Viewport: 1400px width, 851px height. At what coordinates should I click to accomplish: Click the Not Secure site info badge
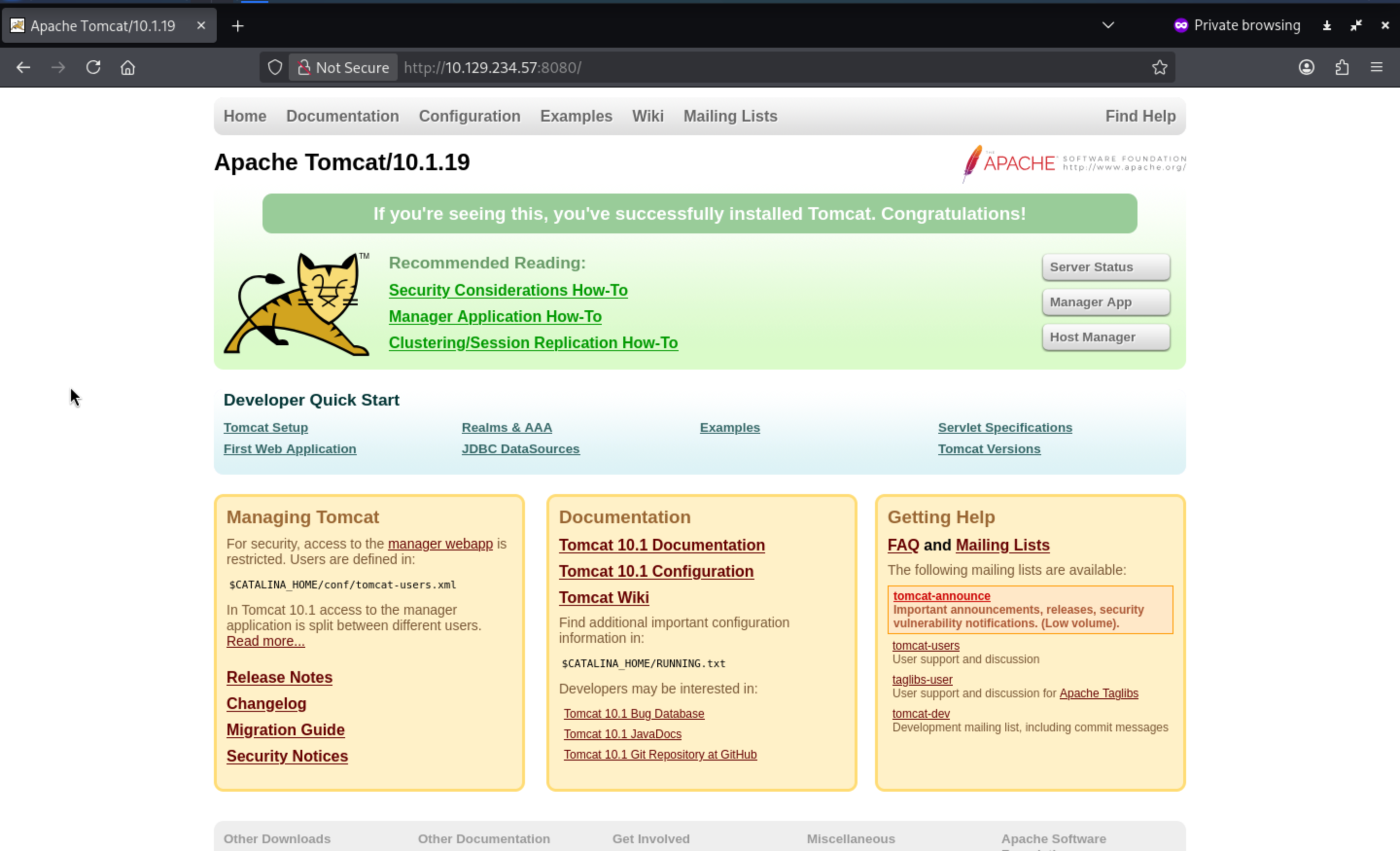(343, 68)
